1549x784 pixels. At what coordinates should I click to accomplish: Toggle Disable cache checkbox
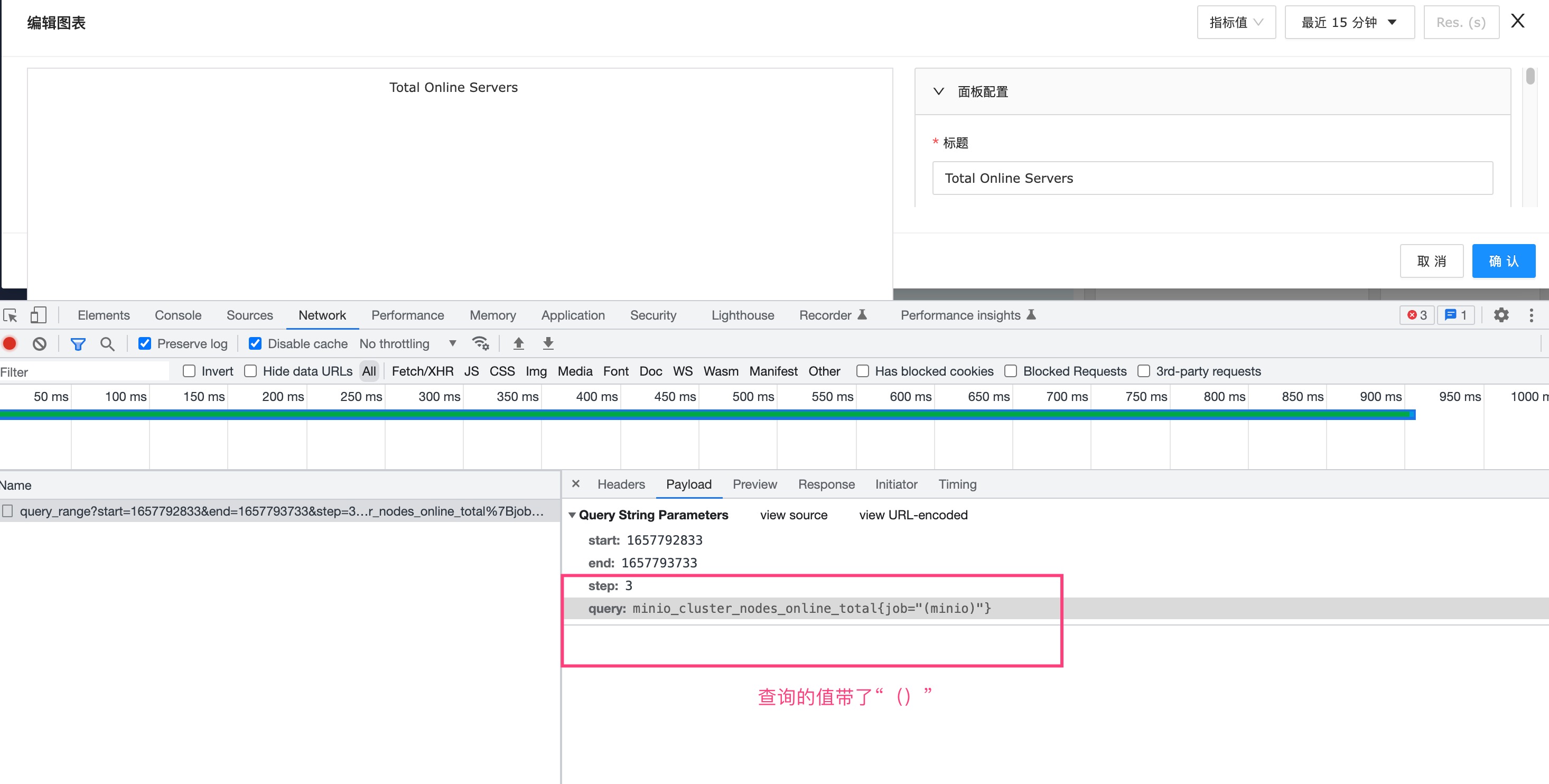click(255, 343)
